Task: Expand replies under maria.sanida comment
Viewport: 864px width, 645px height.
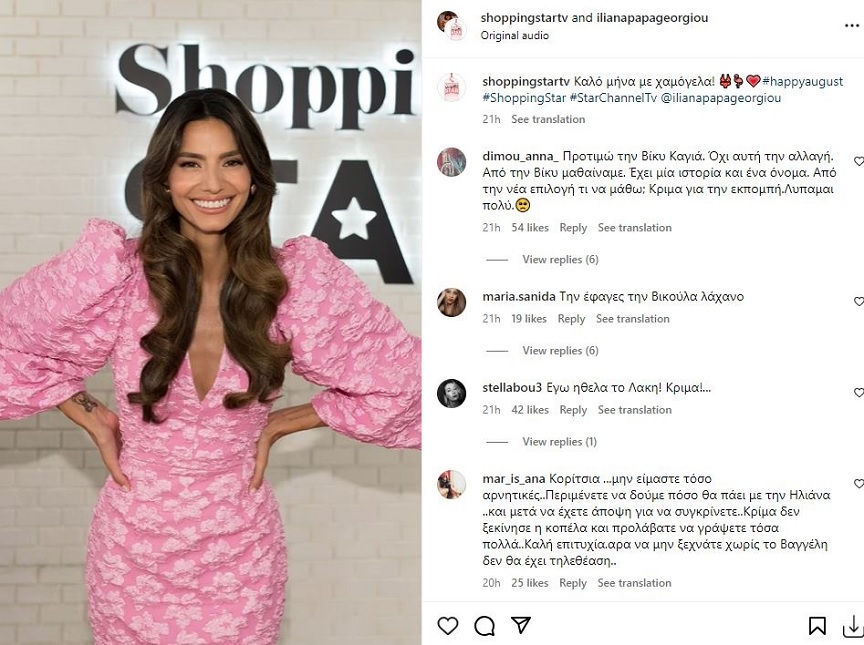Action: [560, 350]
